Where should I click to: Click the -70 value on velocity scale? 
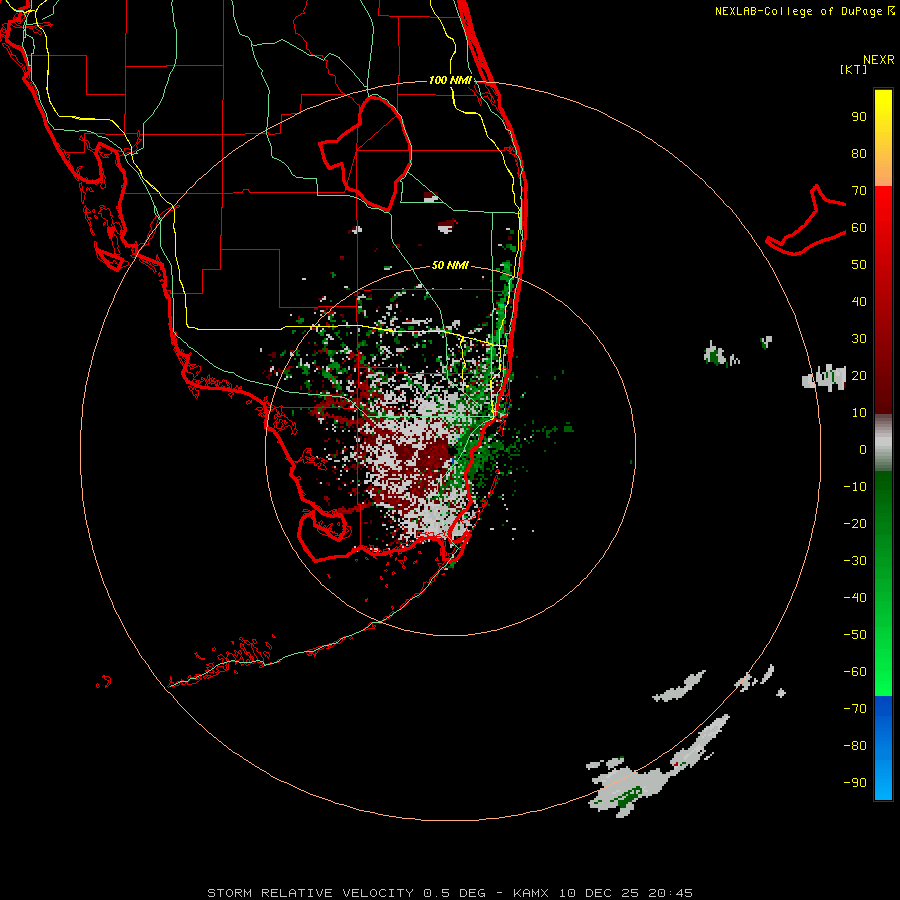[855, 709]
